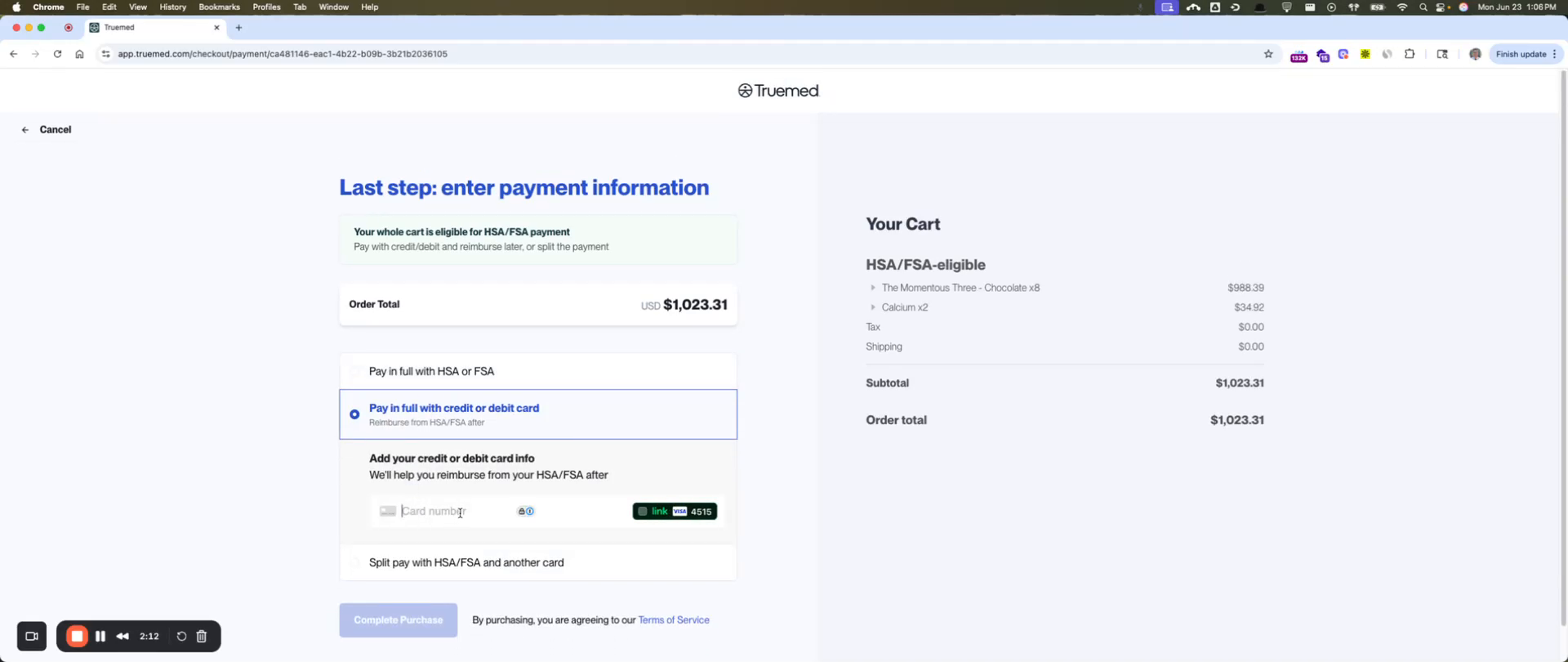The image size is (1568, 662).
Task: Click the Truemed logo
Action: coord(778,91)
